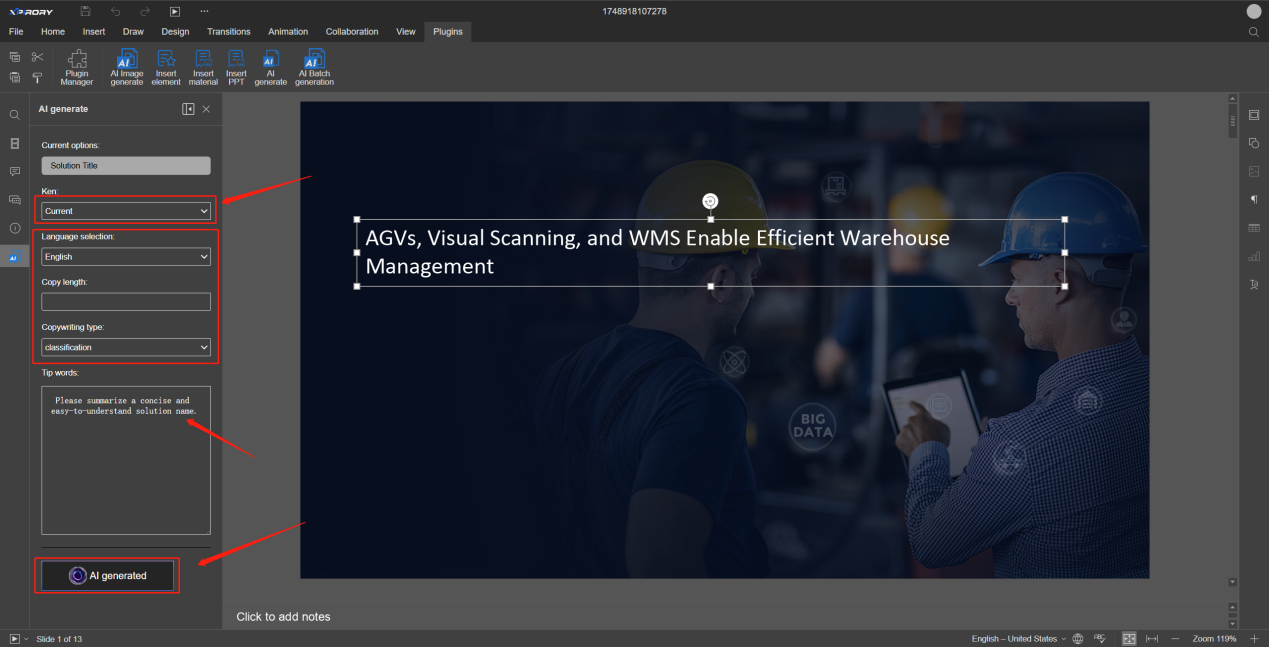Click the spell check icon in status bar
This screenshot has height=647, width=1269.
(x=1099, y=638)
